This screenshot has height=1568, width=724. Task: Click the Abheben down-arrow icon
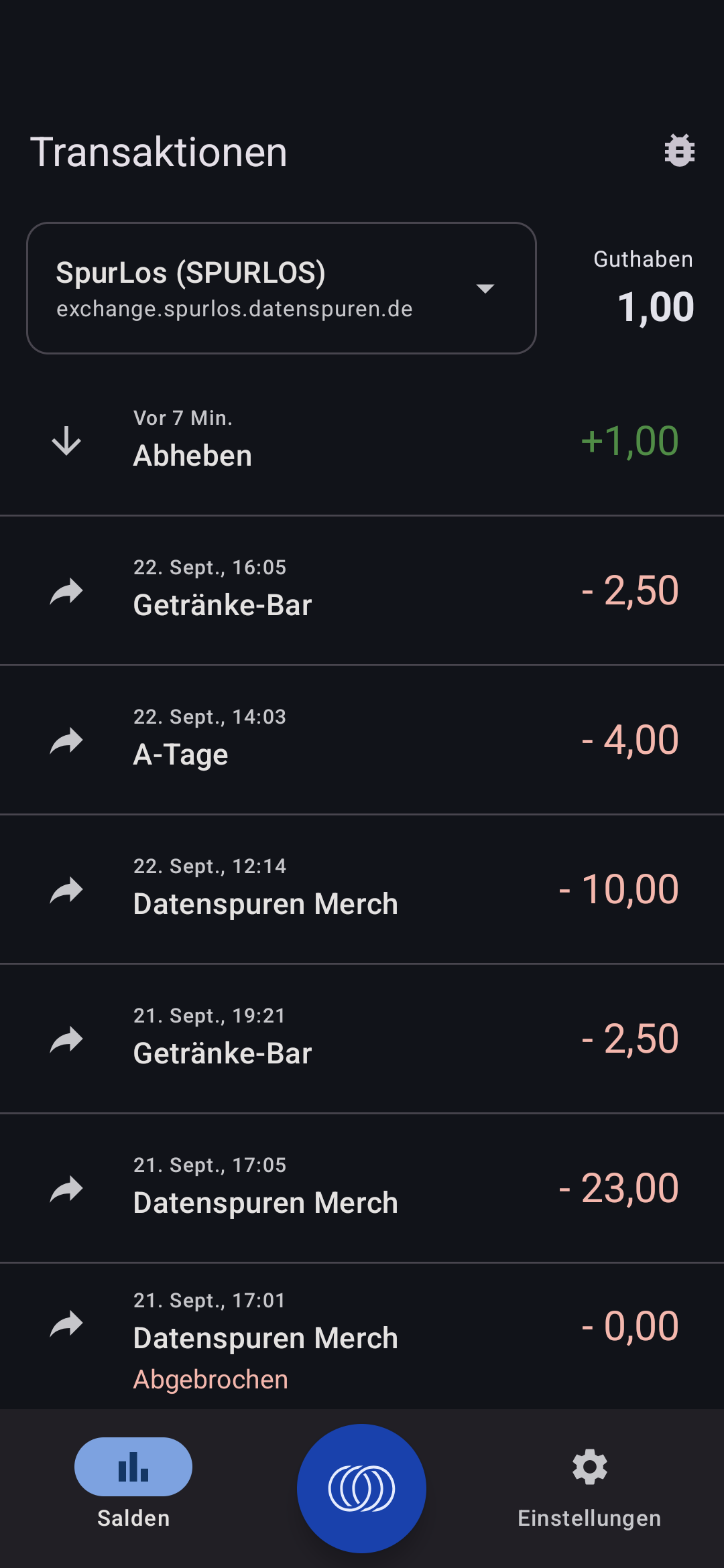66,441
